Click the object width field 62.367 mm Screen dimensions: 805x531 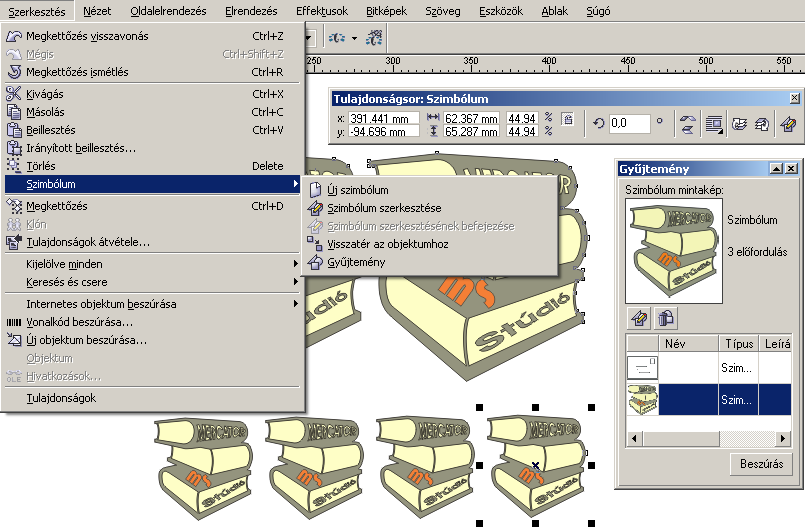471,119
